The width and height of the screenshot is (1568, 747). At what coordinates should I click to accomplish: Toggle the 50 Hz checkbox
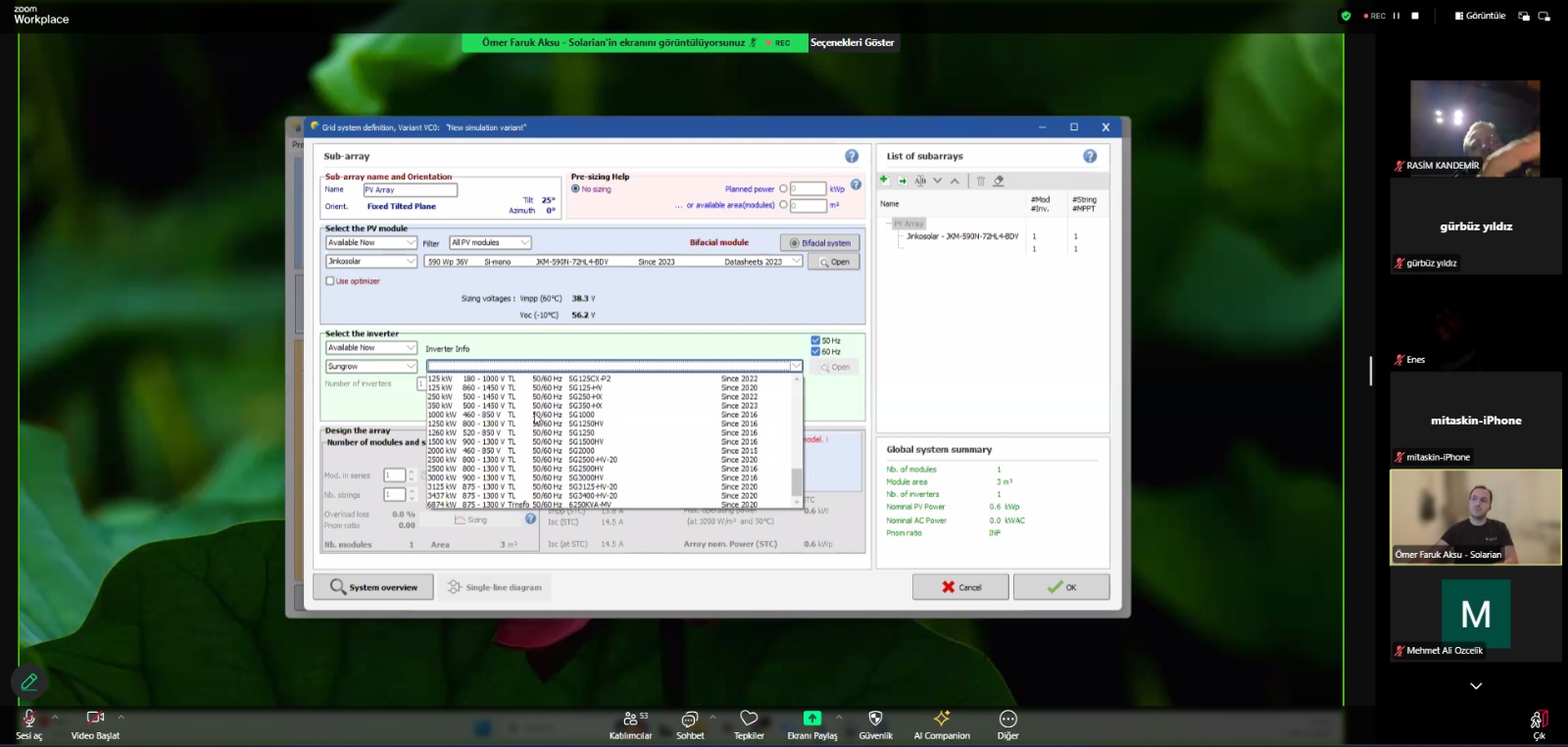click(x=815, y=341)
